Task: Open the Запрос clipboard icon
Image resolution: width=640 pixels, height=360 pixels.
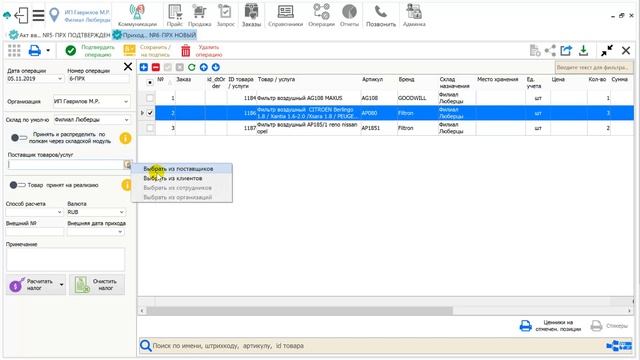Action: pyautogui.click(x=225, y=12)
